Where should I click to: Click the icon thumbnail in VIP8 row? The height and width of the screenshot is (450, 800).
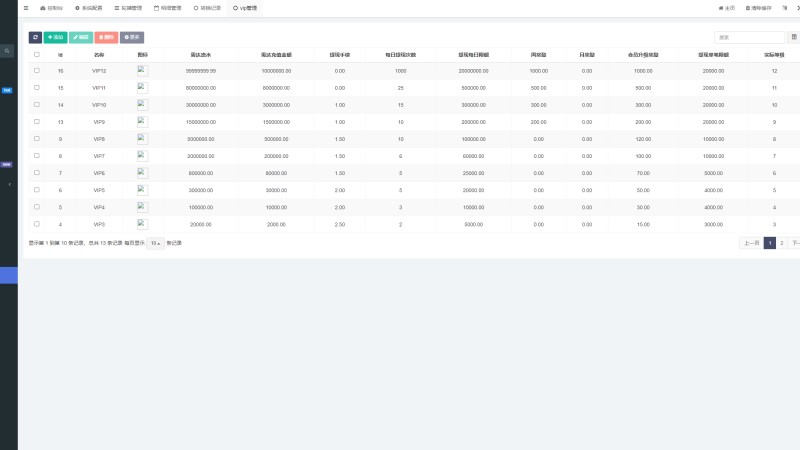(x=142, y=139)
